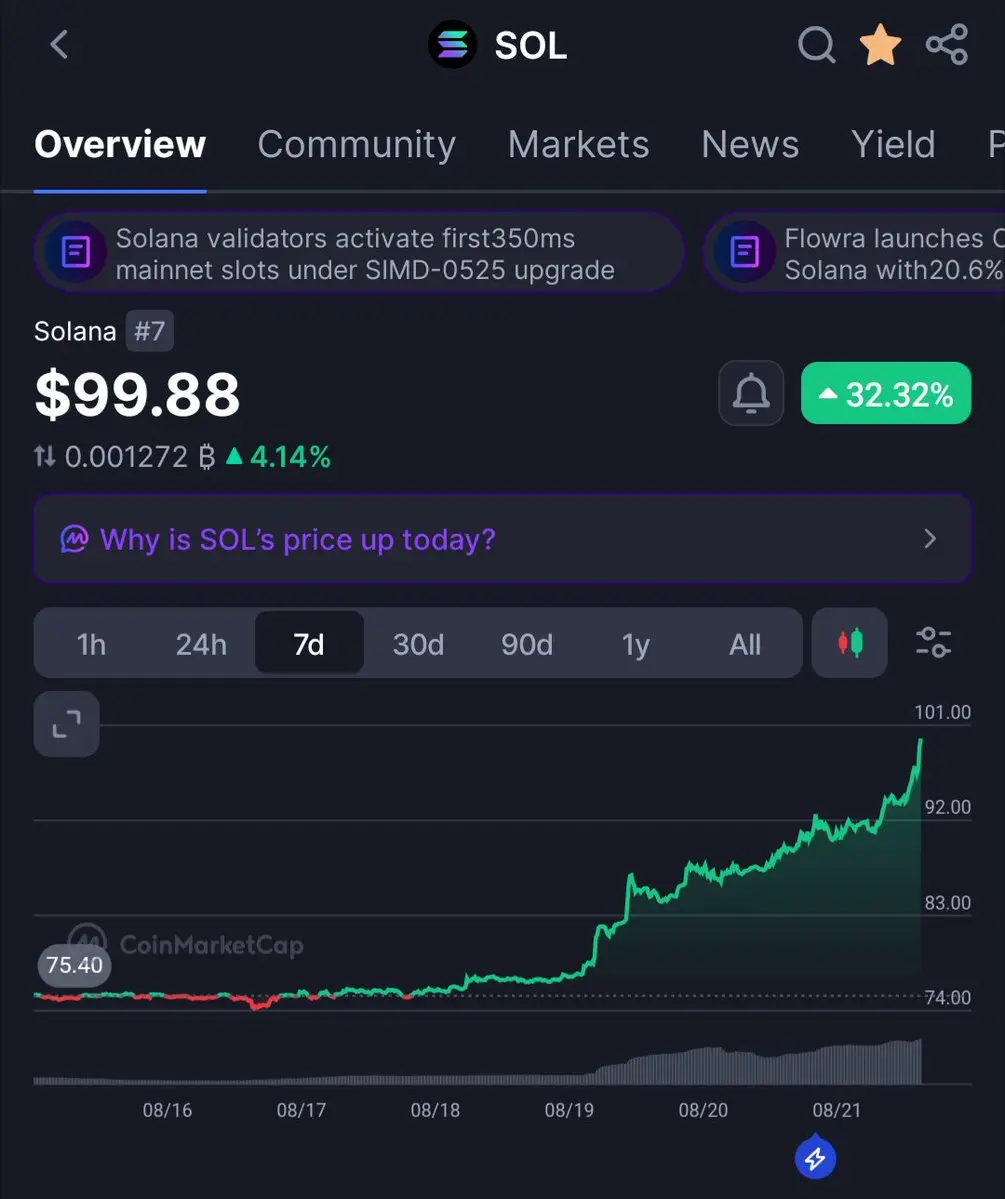Open the search magnifier icon

tap(816, 44)
